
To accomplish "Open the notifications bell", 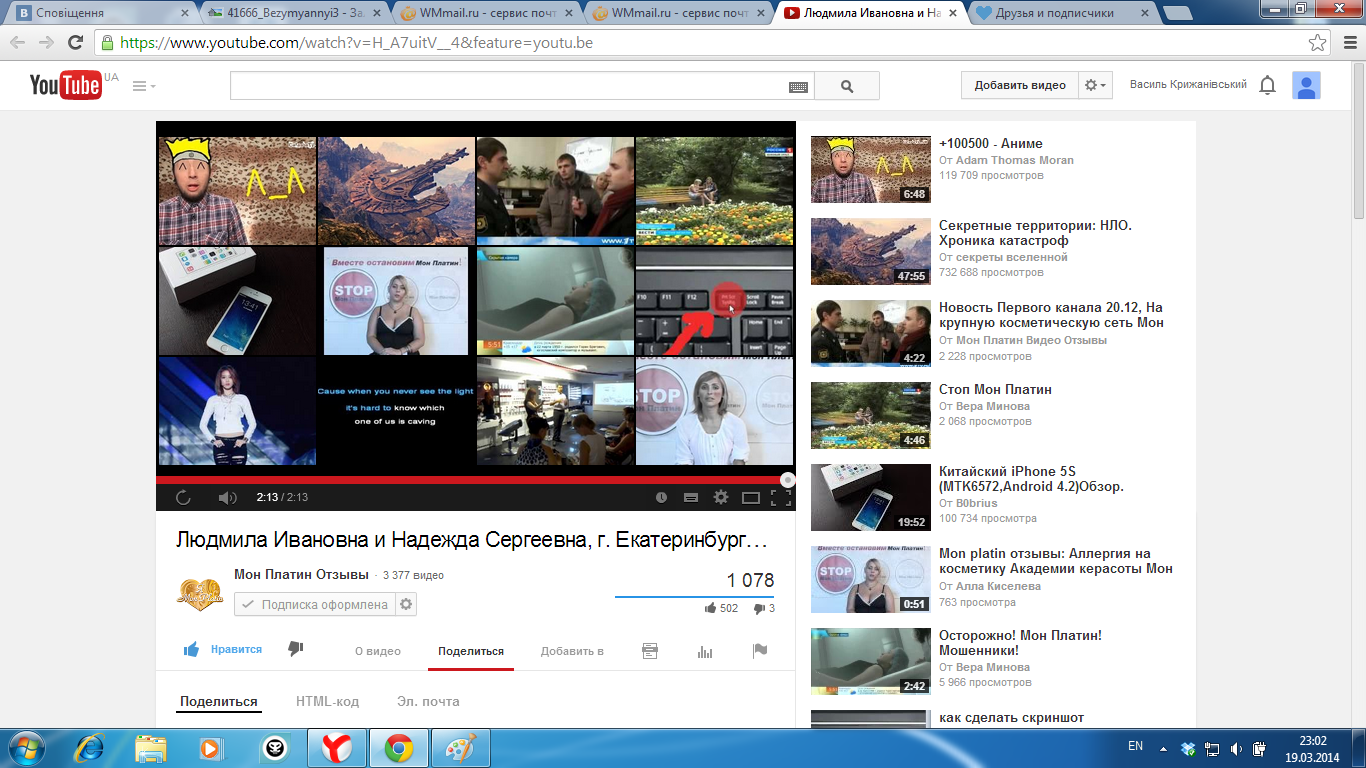I will (x=1268, y=85).
